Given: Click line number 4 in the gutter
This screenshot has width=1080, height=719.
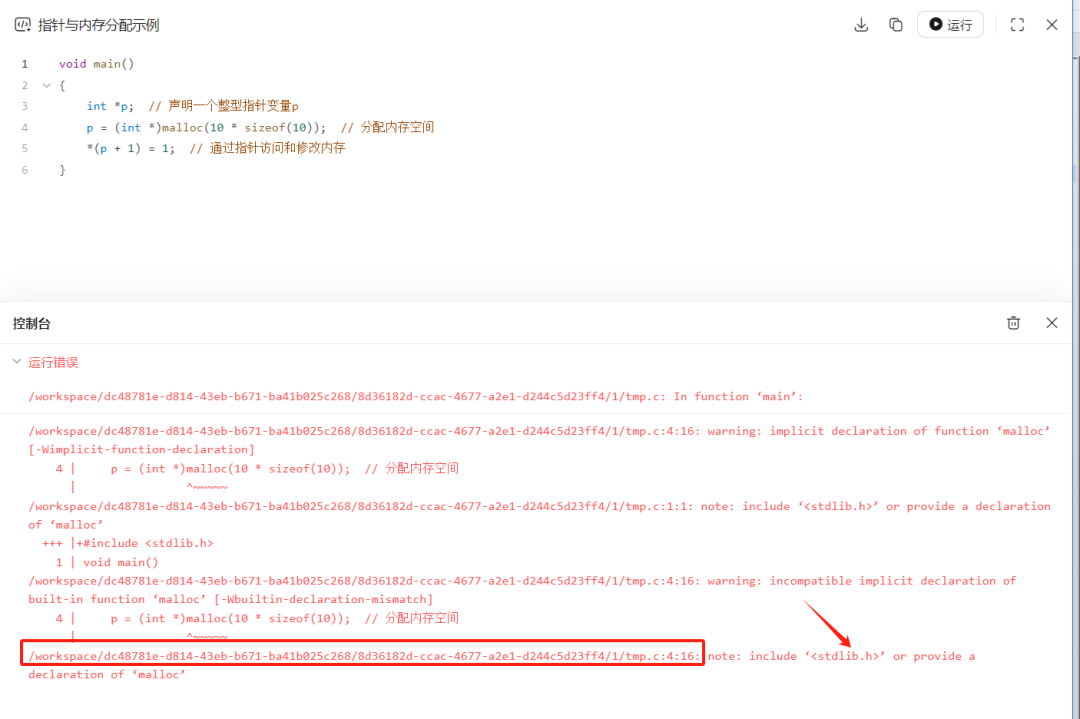Looking at the screenshot, I should pyautogui.click(x=24, y=127).
